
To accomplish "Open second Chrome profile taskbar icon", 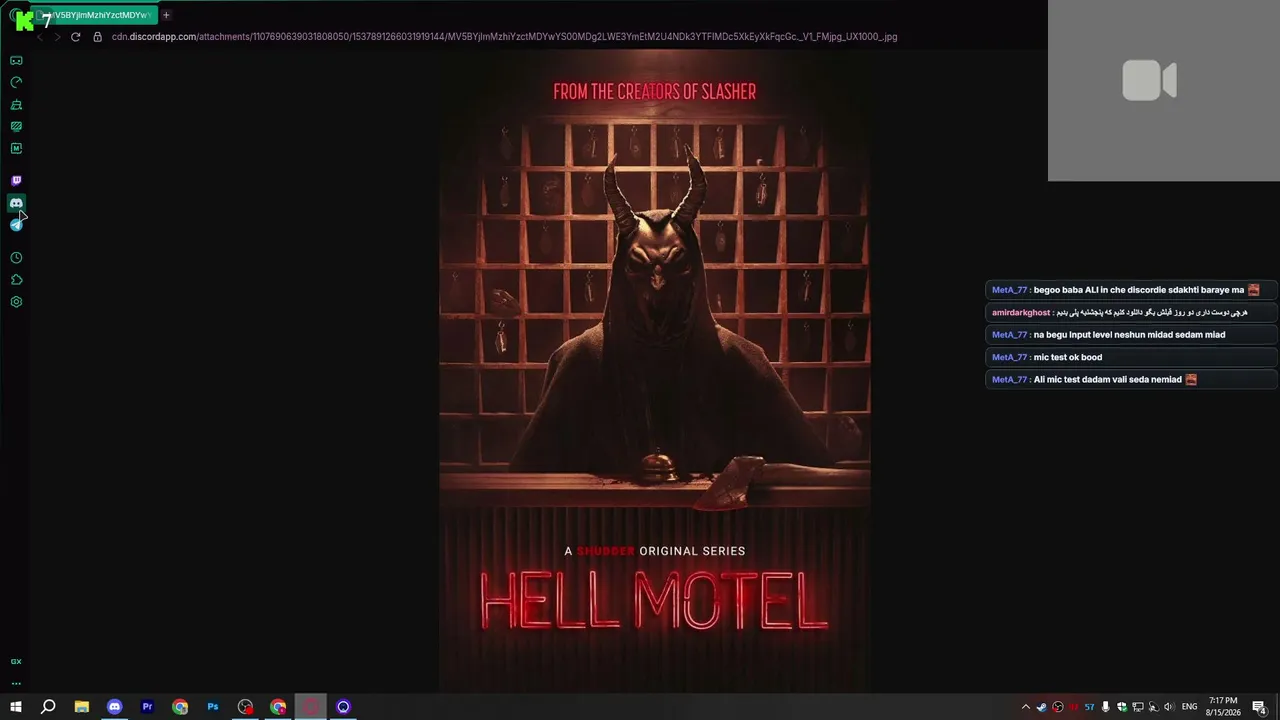I will pyautogui.click(x=278, y=707).
